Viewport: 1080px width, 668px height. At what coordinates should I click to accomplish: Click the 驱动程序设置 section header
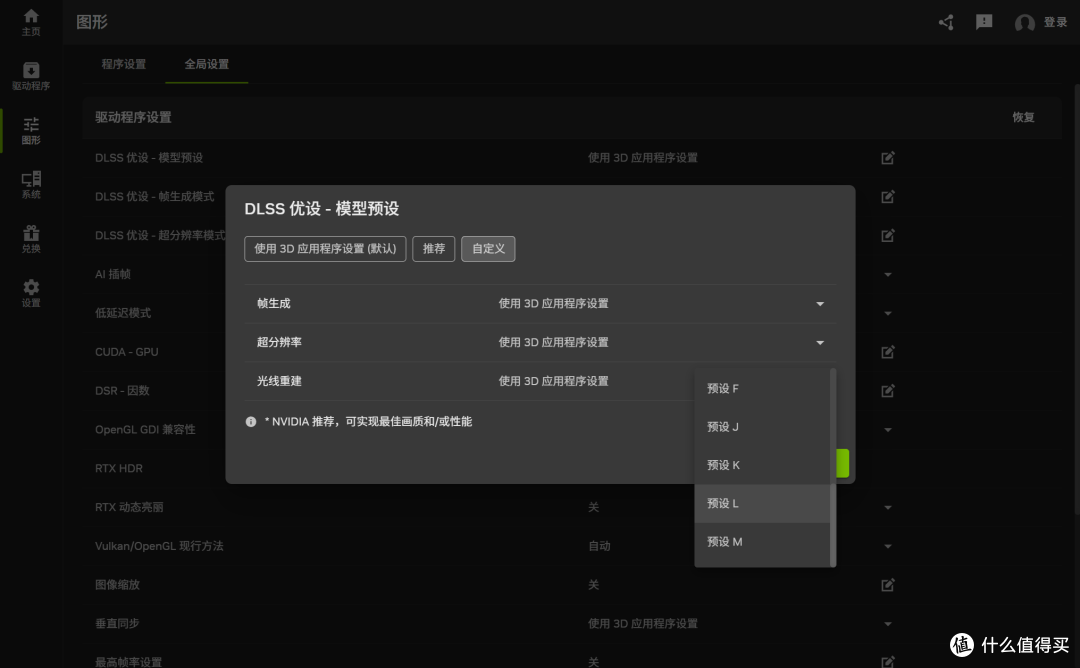coord(133,117)
